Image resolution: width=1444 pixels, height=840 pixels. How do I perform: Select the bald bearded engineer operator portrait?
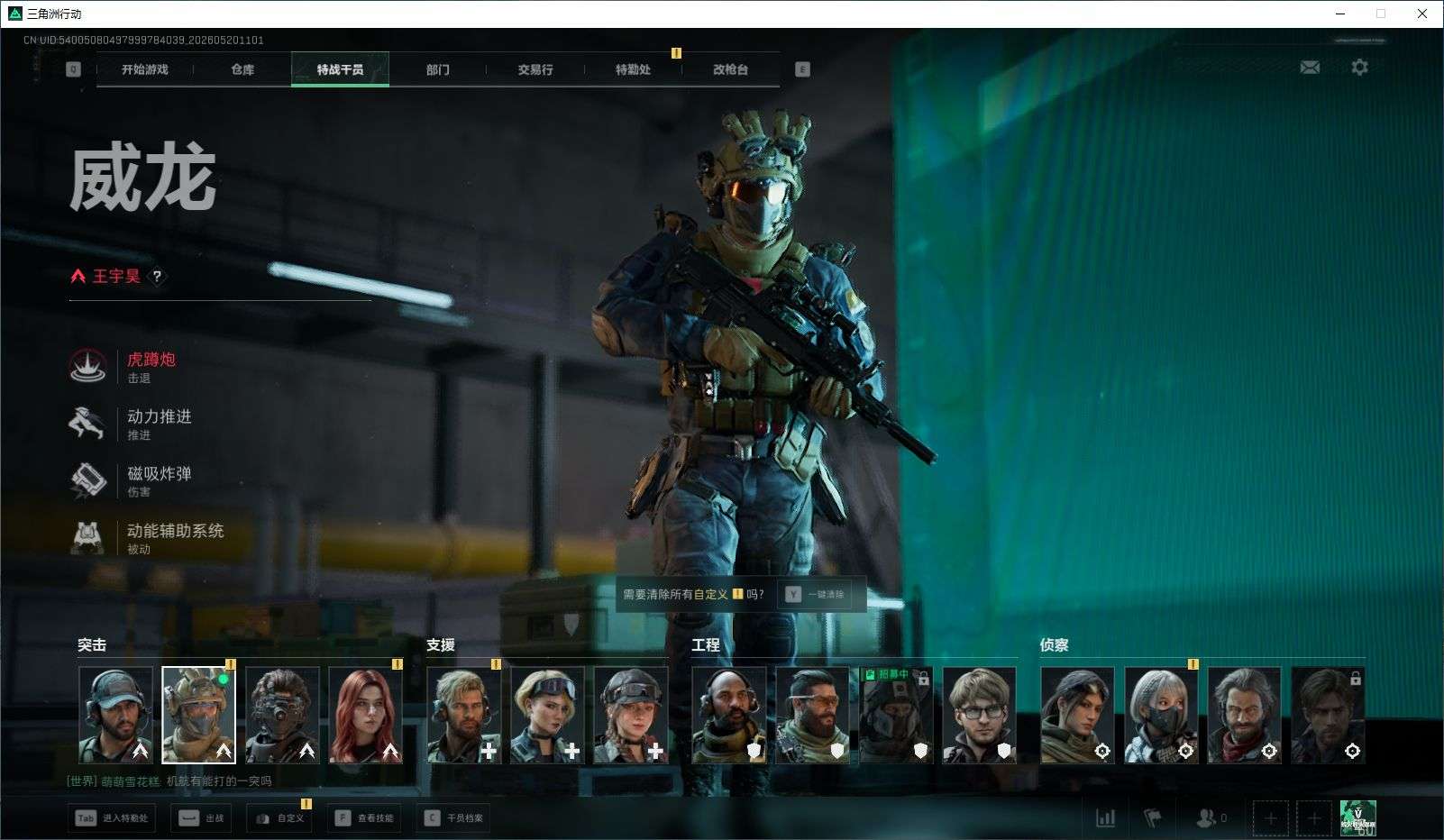(x=729, y=716)
